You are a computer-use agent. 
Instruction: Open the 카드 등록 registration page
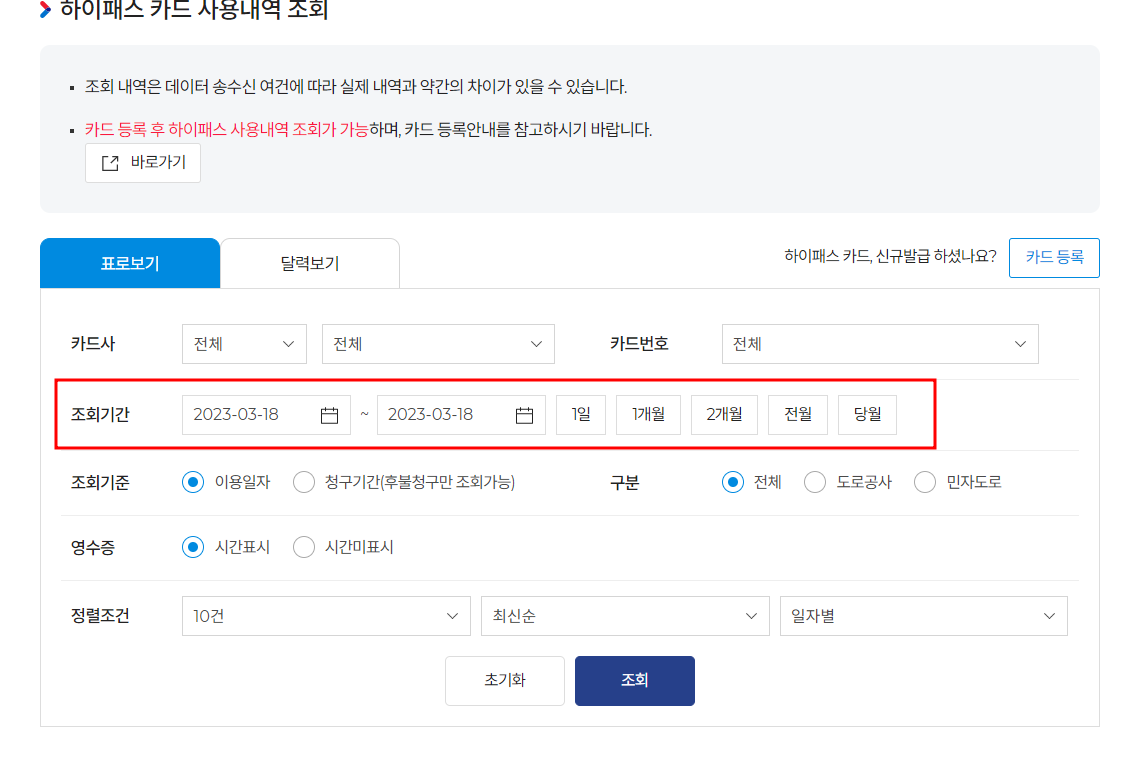(x=1054, y=257)
